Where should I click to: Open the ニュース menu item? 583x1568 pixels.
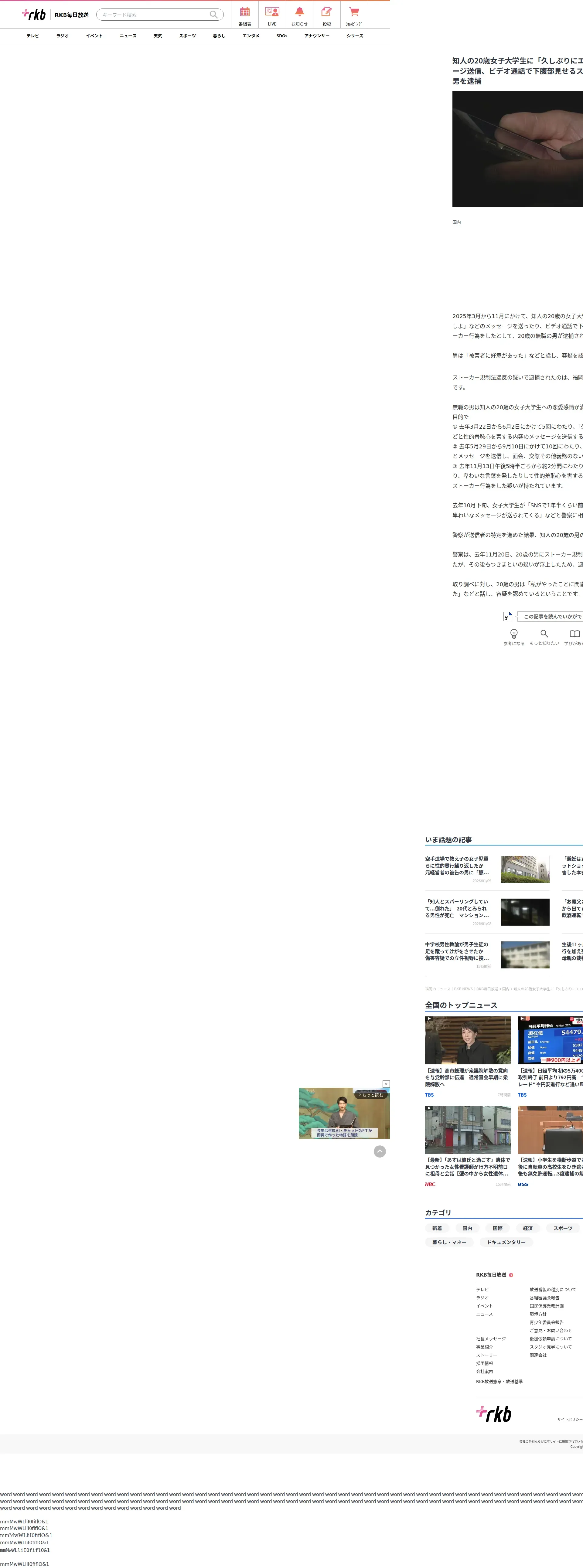(x=128, y=36)
